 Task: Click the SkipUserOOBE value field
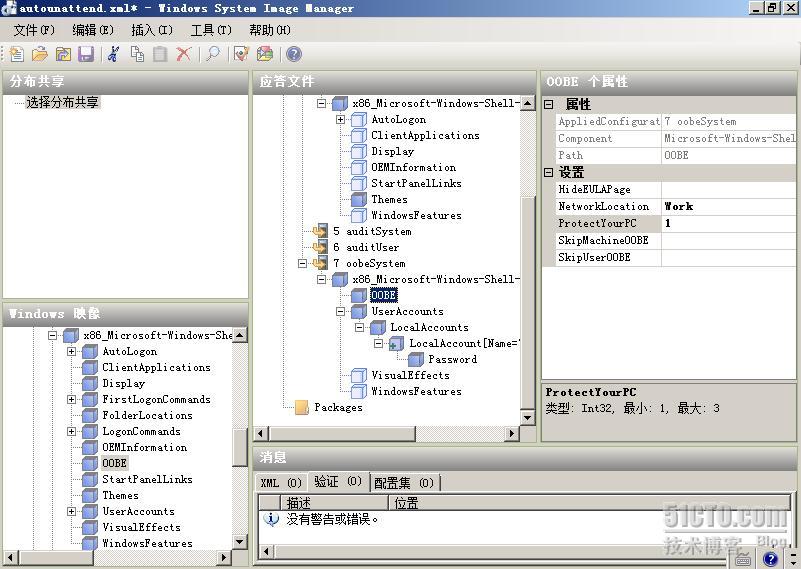tap(728, 257)
